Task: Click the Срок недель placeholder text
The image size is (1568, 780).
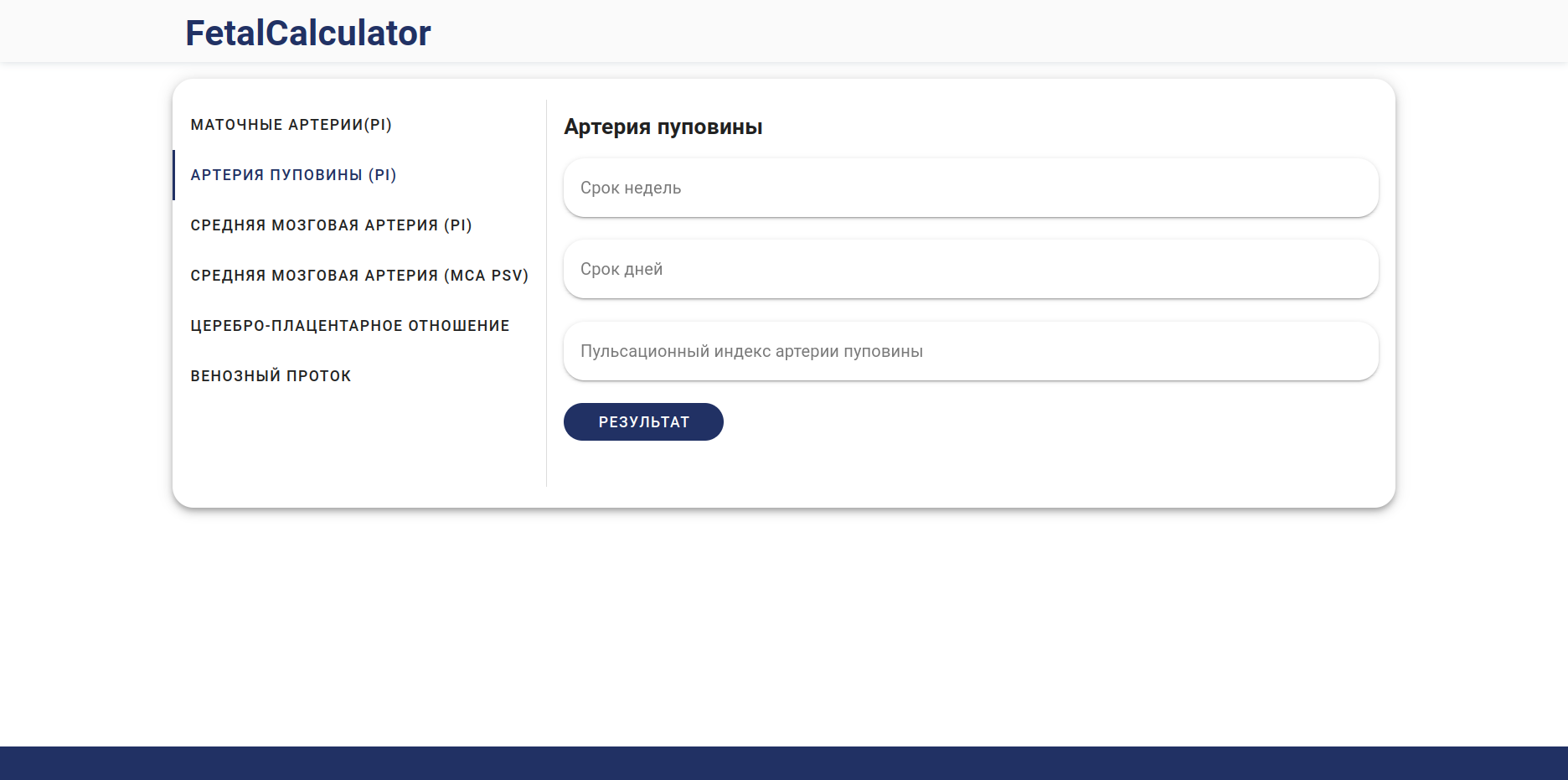Action: coord(631,188)
